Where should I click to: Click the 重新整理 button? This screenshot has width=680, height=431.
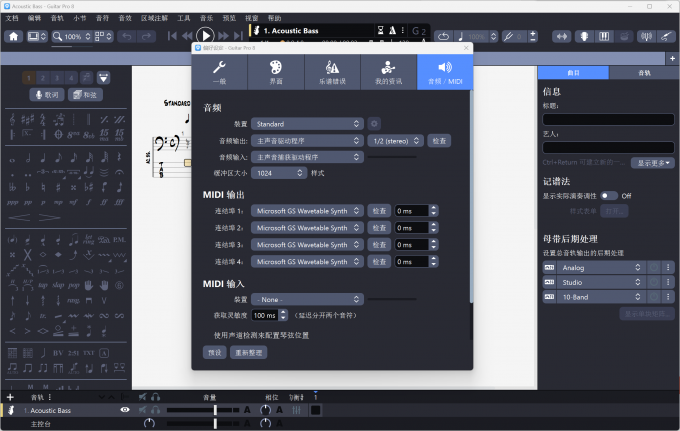click(x=249, y=353)
